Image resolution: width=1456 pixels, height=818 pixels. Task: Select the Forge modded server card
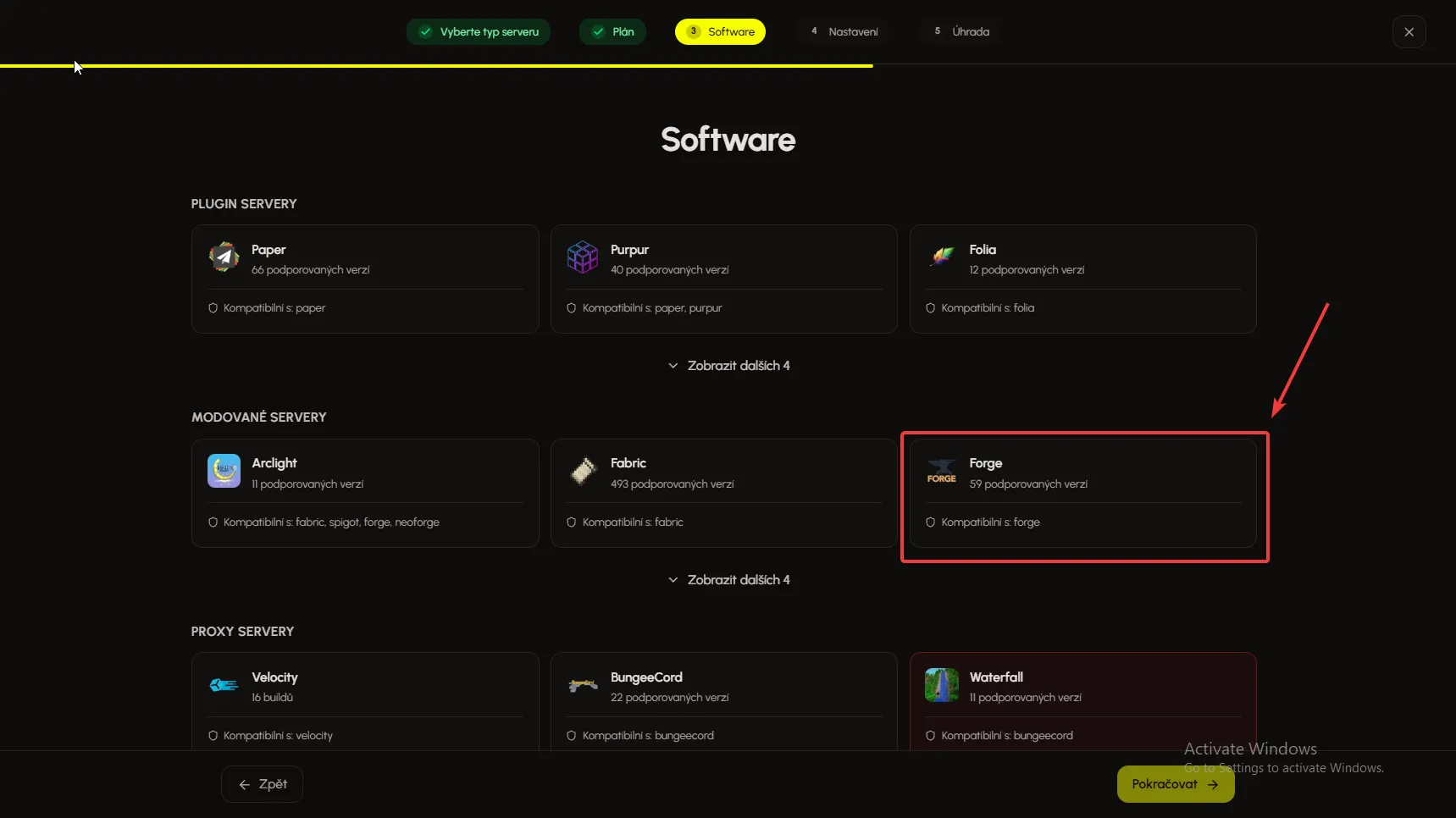(1083, 493)
